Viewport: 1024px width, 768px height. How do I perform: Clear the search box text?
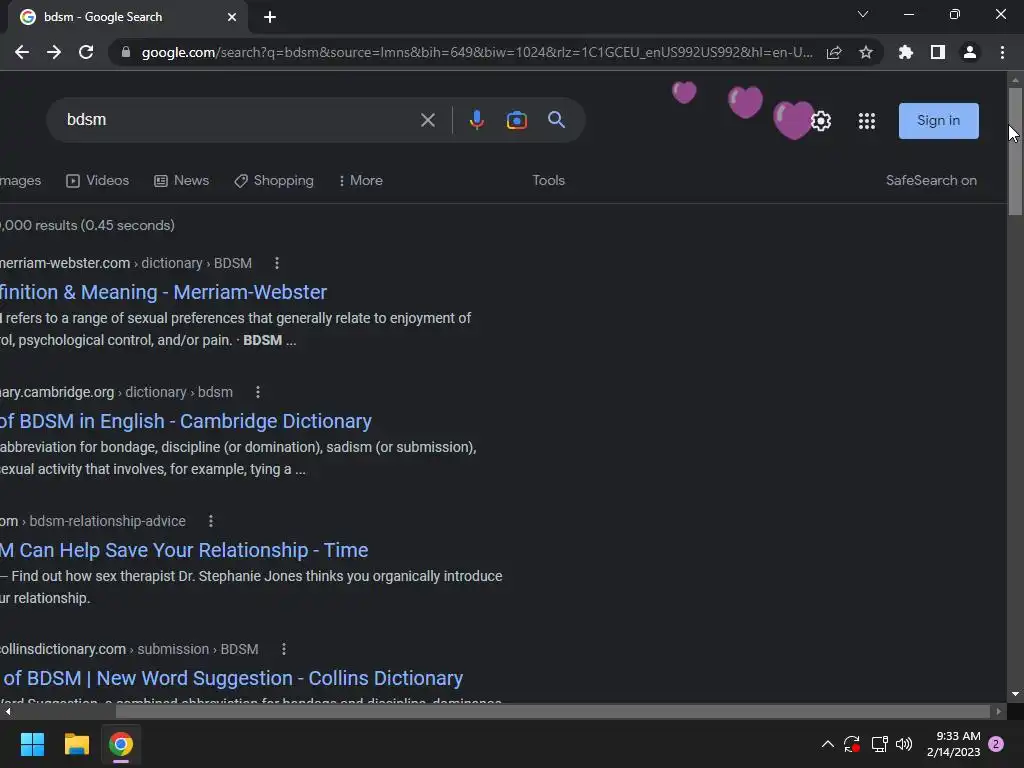428,120
